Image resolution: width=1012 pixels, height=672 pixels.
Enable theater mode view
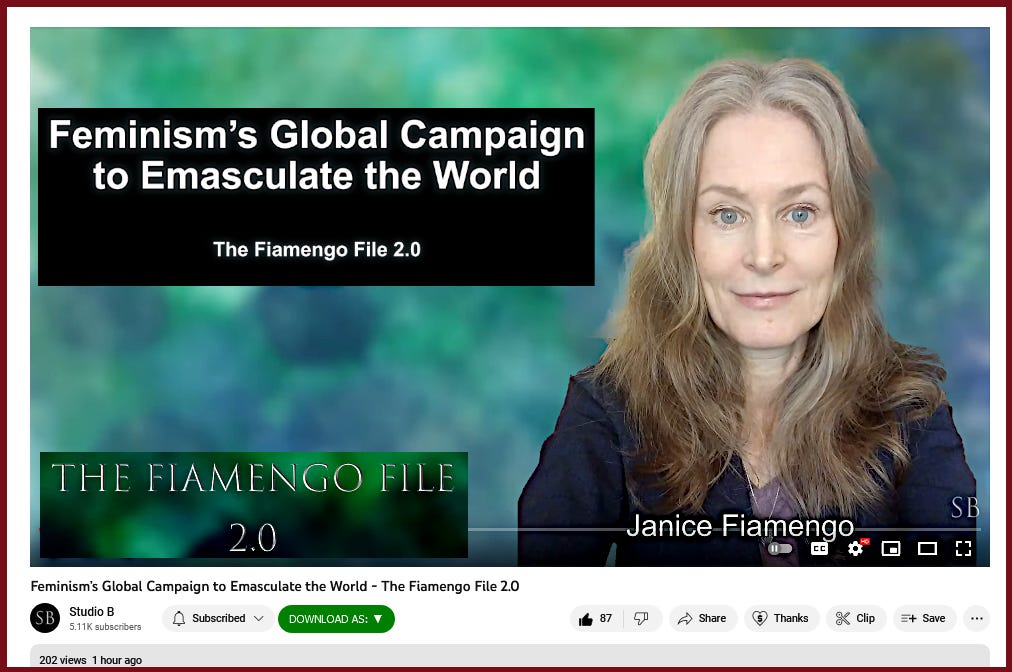tap(927, 549)
